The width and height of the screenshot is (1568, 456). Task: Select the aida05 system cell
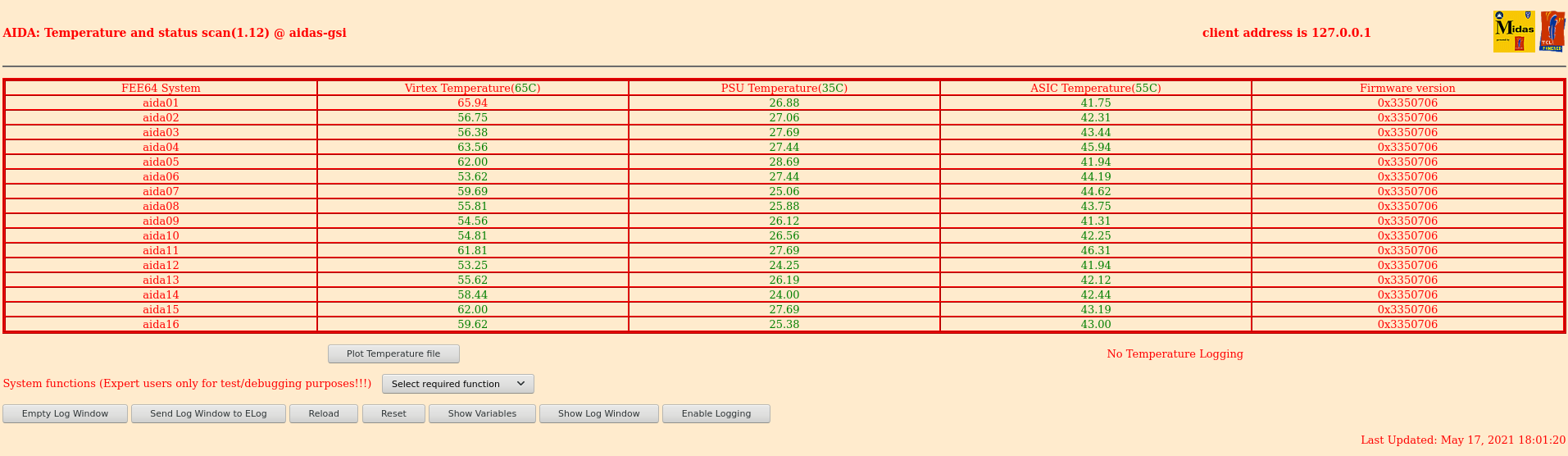(x=161, y=162)
